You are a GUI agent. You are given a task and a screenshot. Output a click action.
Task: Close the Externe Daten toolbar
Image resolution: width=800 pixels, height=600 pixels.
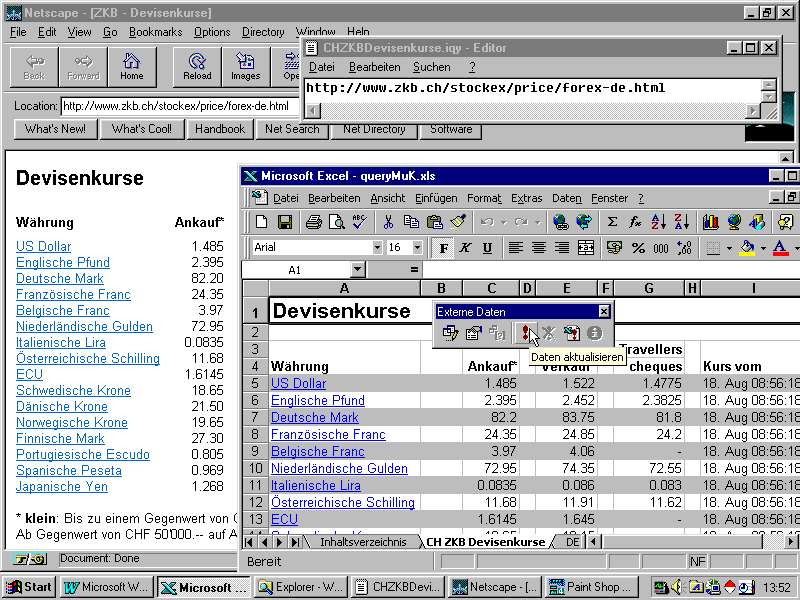pyautogui.click(x=604, y=311)
